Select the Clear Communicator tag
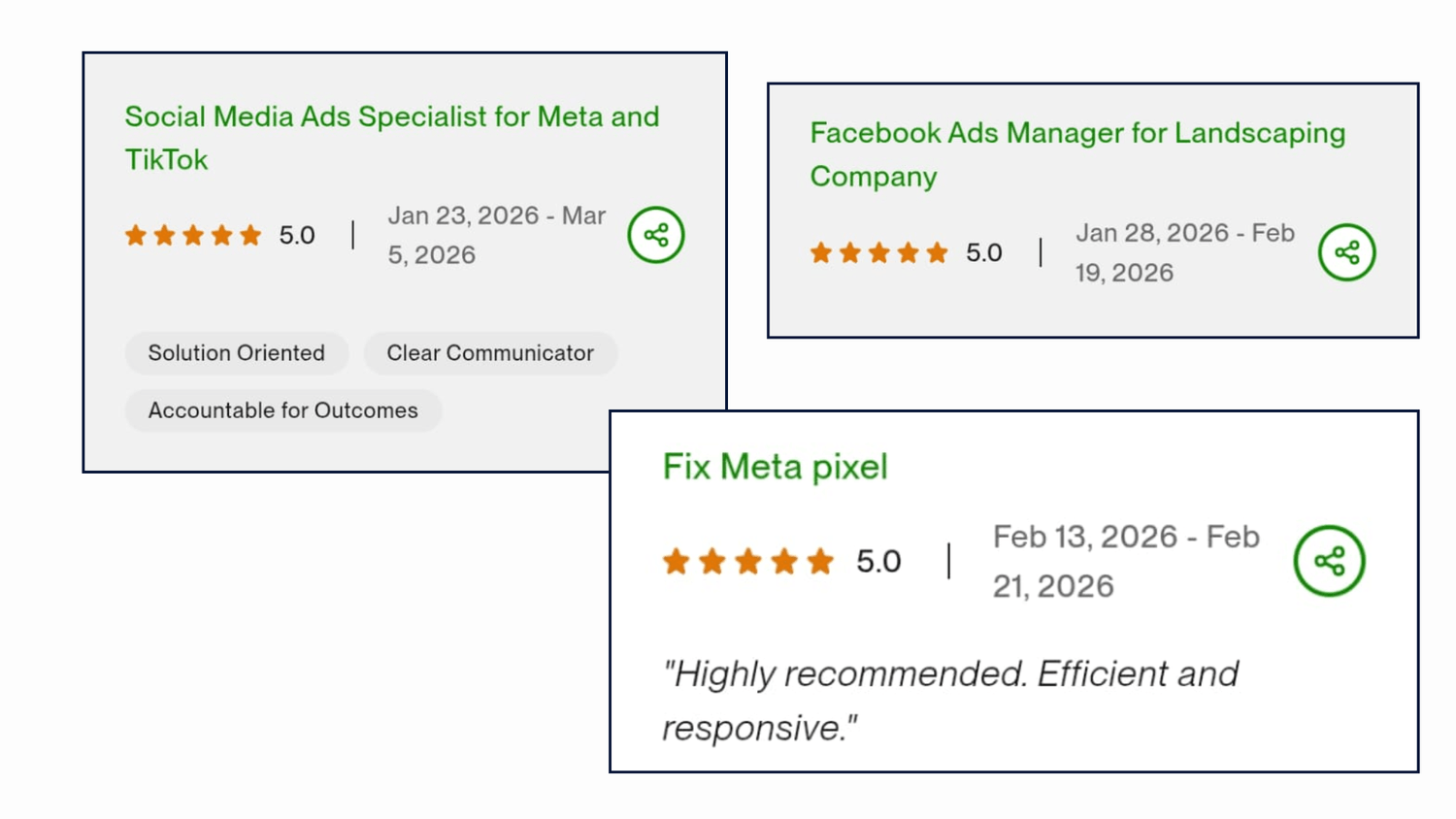 490,353
